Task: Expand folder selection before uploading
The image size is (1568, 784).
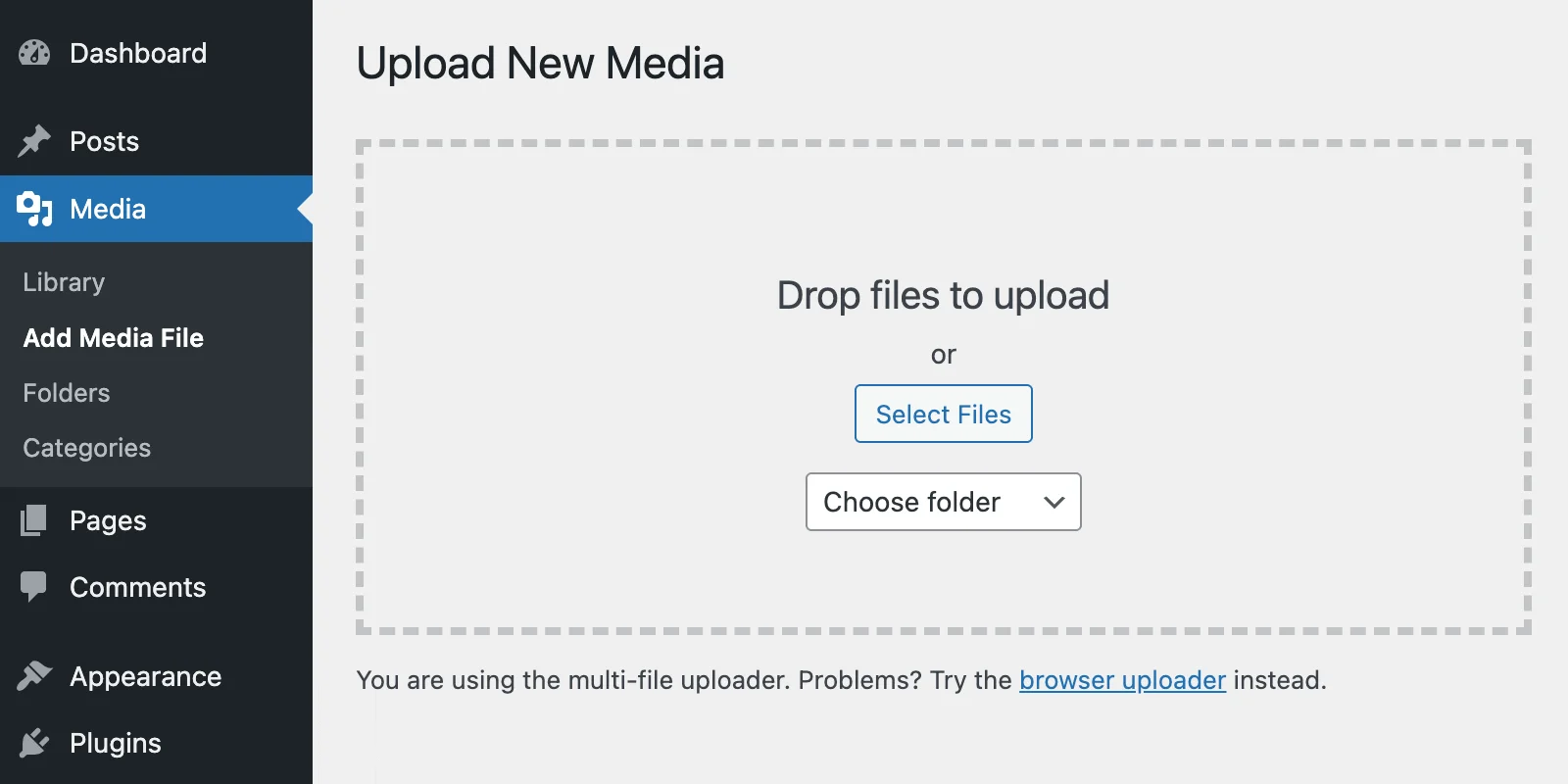Action: click(943, 502)
